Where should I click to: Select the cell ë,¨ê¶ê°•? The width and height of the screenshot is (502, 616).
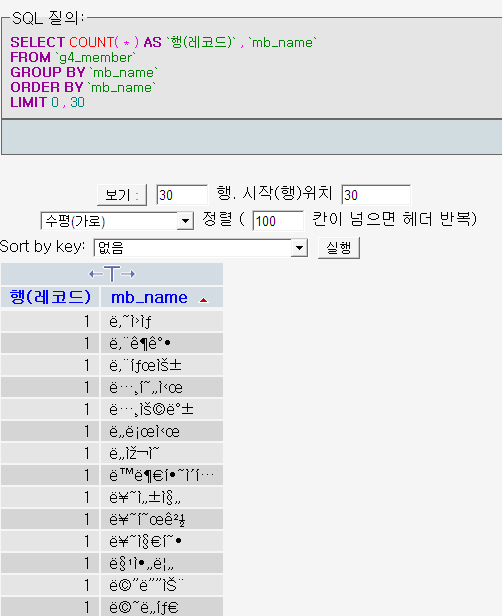(162, 343)
